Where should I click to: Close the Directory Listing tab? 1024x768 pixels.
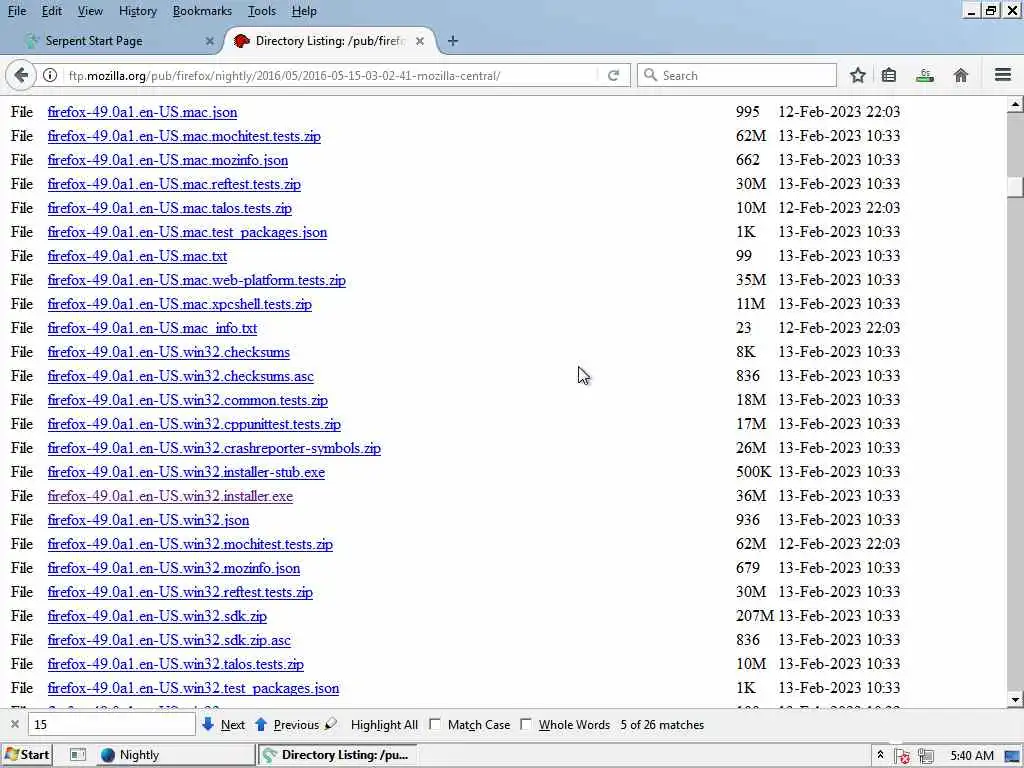[x=420, y=40]
